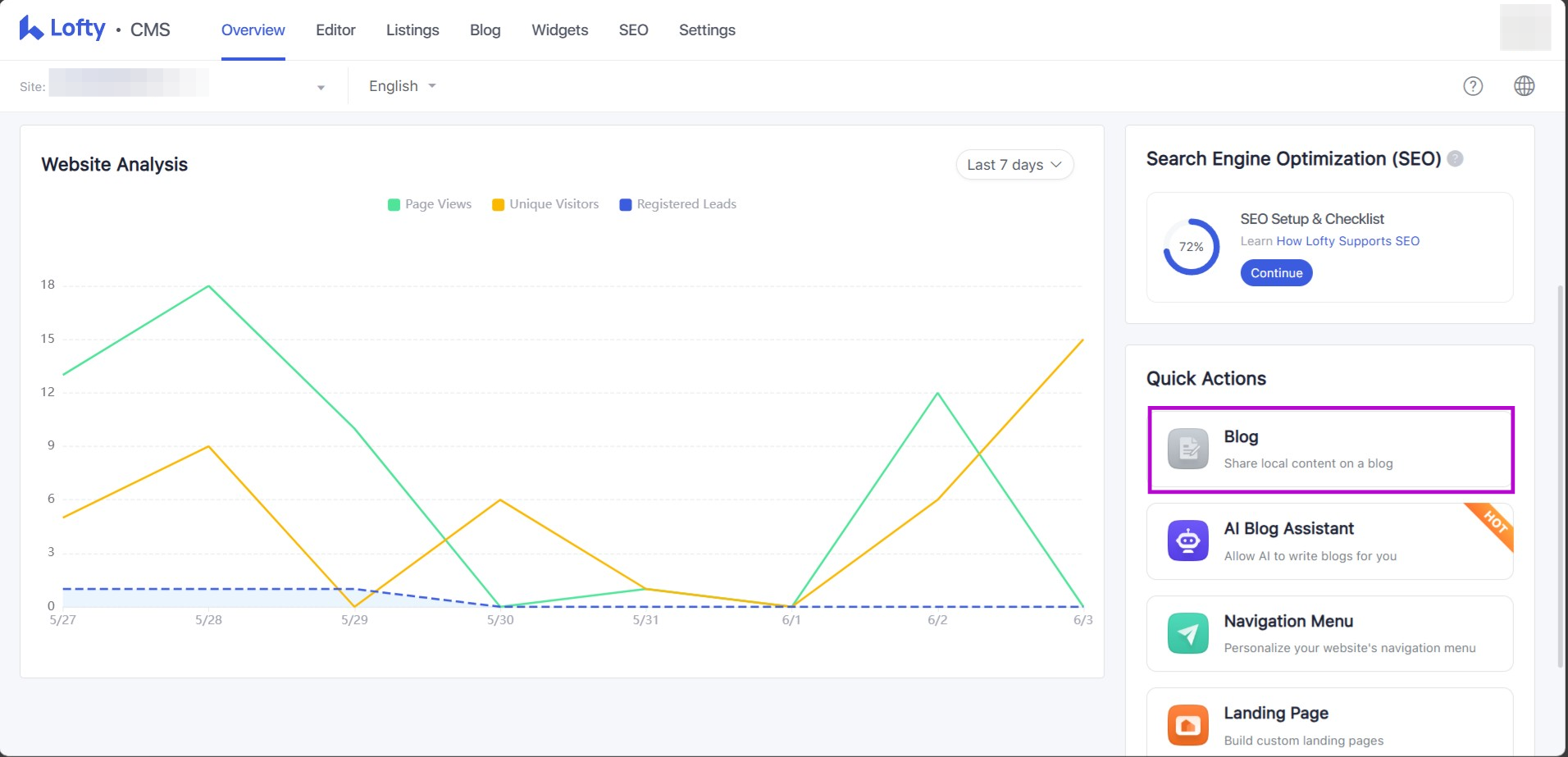Click the globe icon in the toolbar

click(1524, 86)
